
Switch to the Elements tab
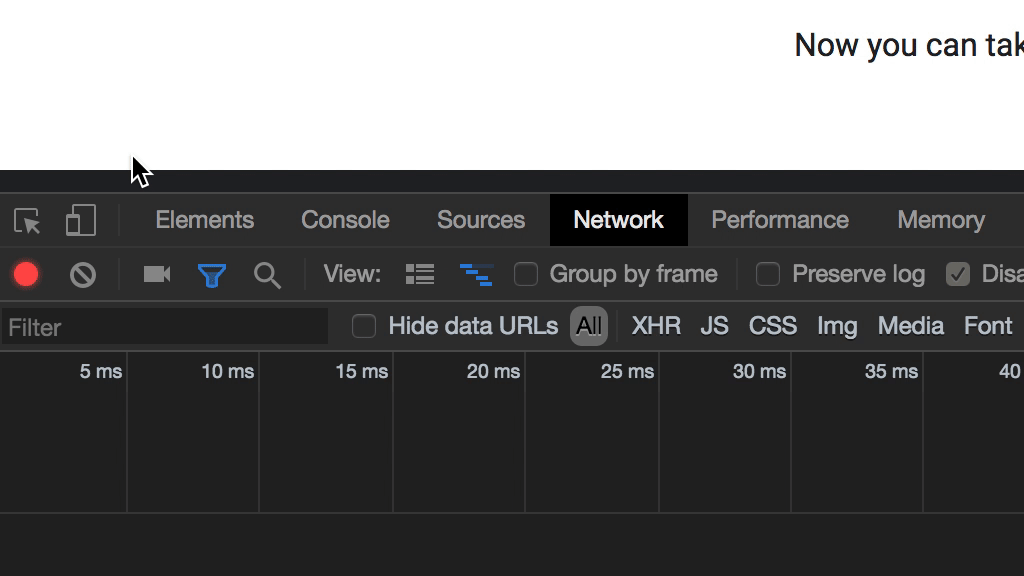[x=204, y=220]
